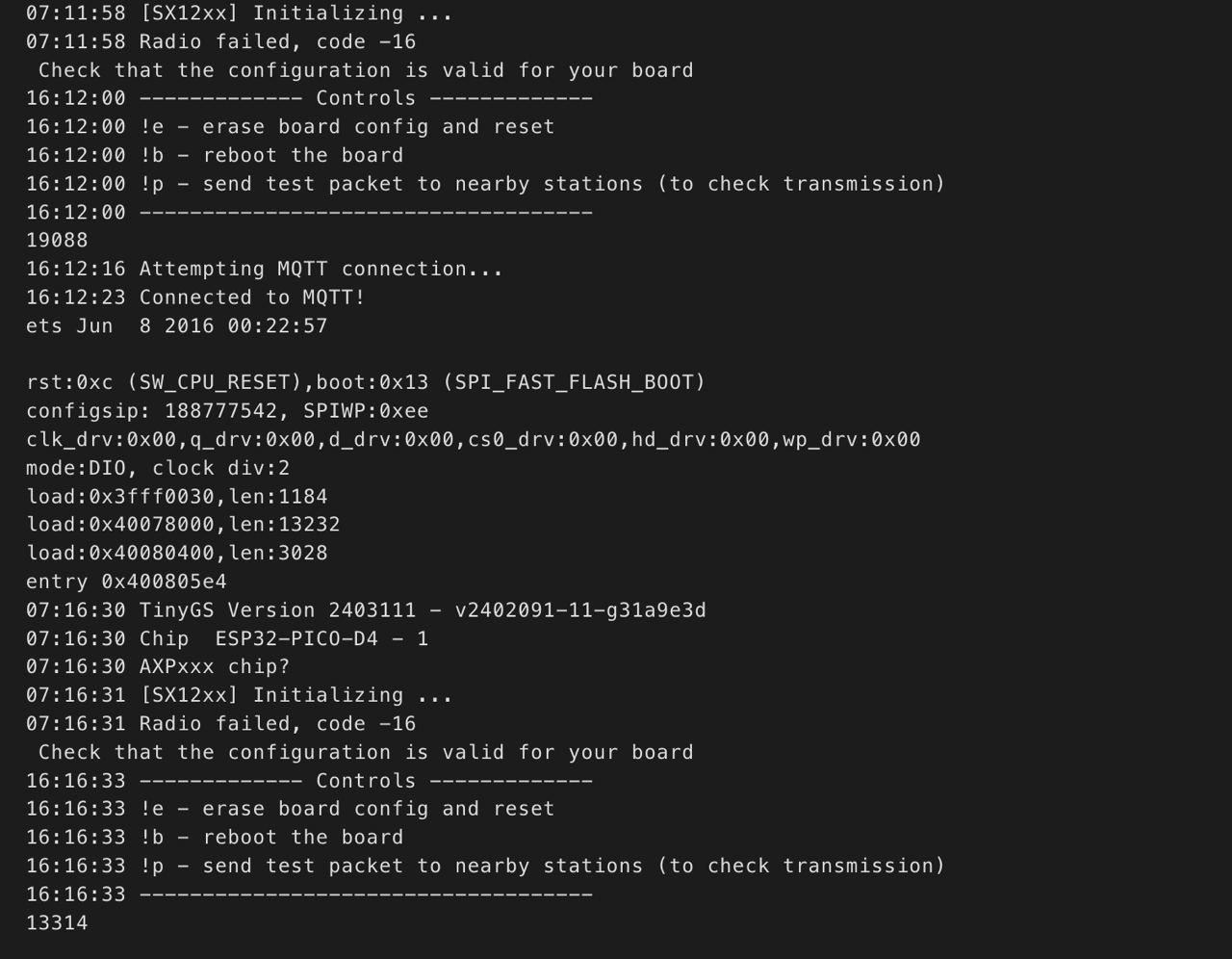The image size is (1232, 959).
Task: Click the "AXPxxx chip?" log line
Action: click(158, 666)
